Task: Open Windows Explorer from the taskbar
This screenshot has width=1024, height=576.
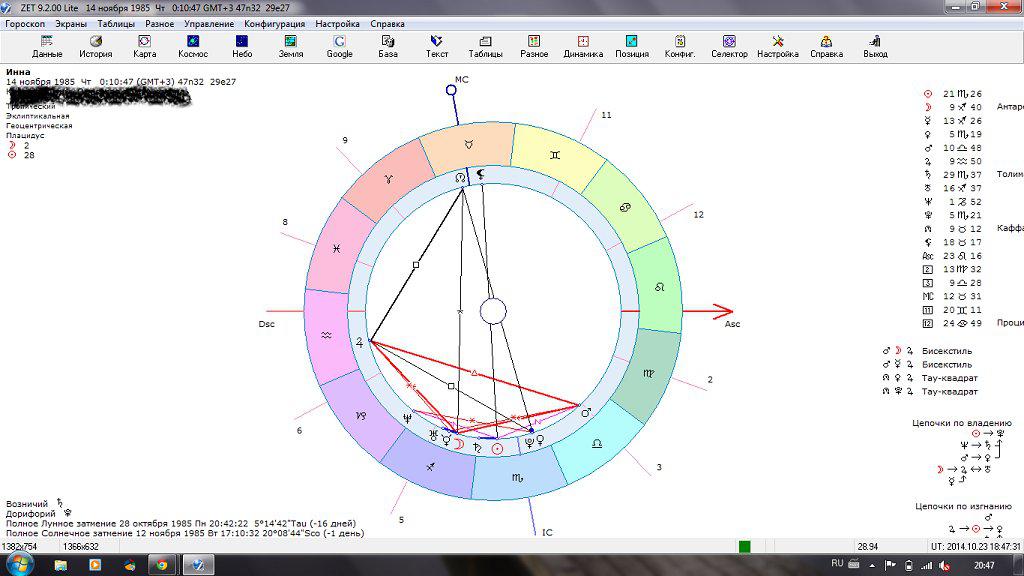Action: pyautogui.click(x=61, y=565)
